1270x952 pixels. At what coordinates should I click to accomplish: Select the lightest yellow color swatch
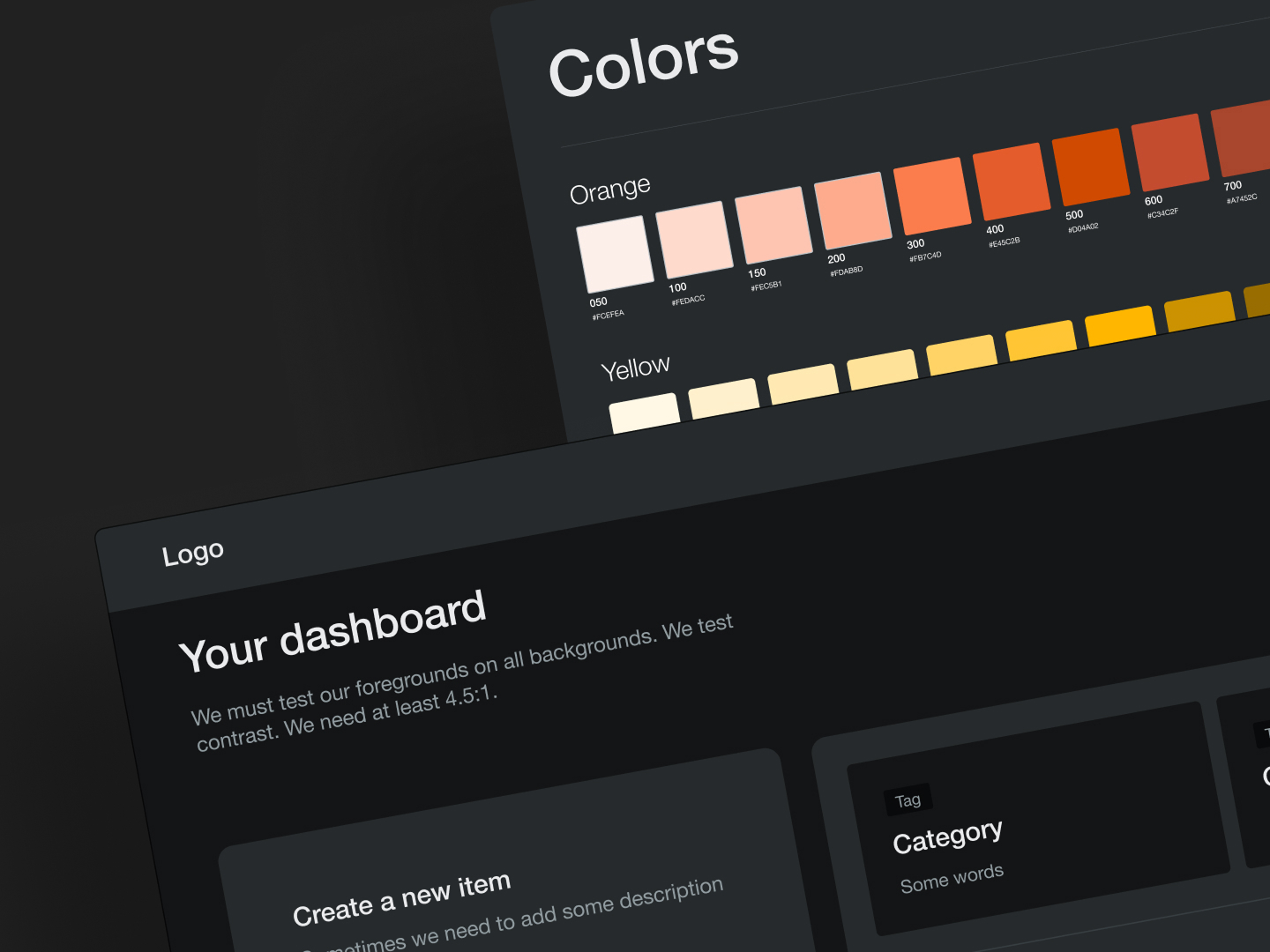[x=645, y=413]
